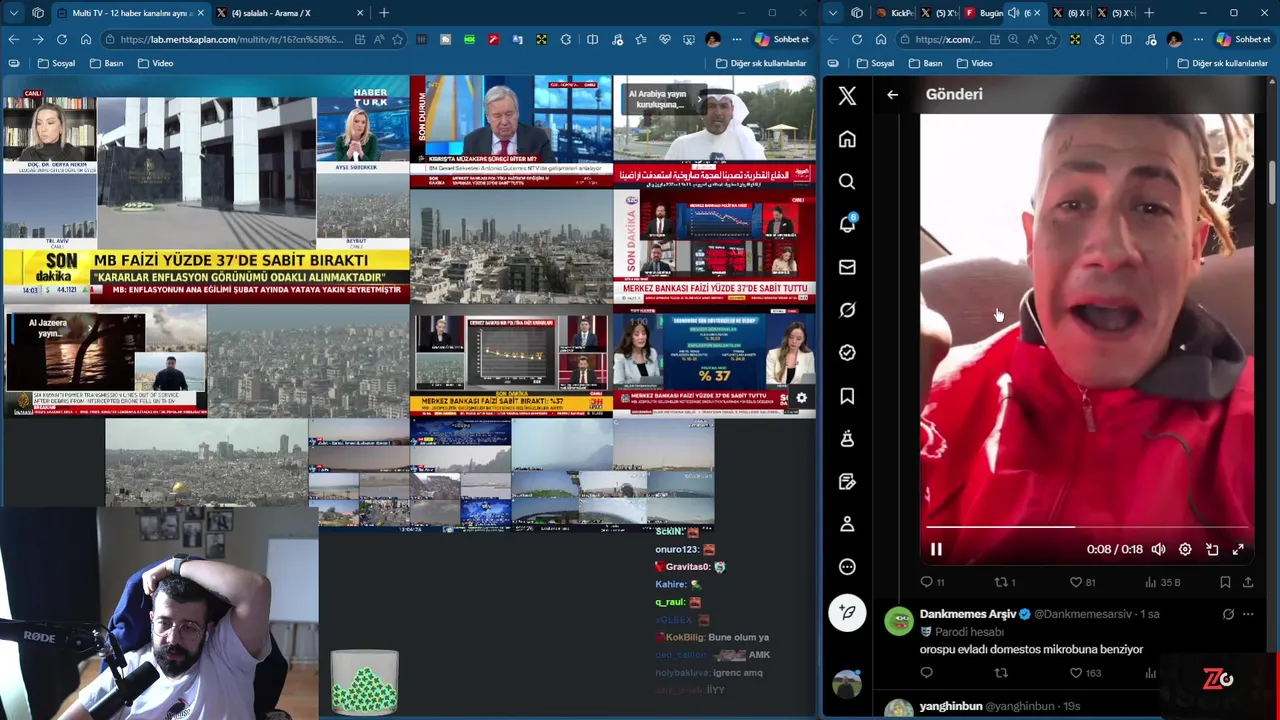Viewport: 1280px width, 720px height.
Task: Open verified badge icon in X sidebar
Action: tap(847, 353)
